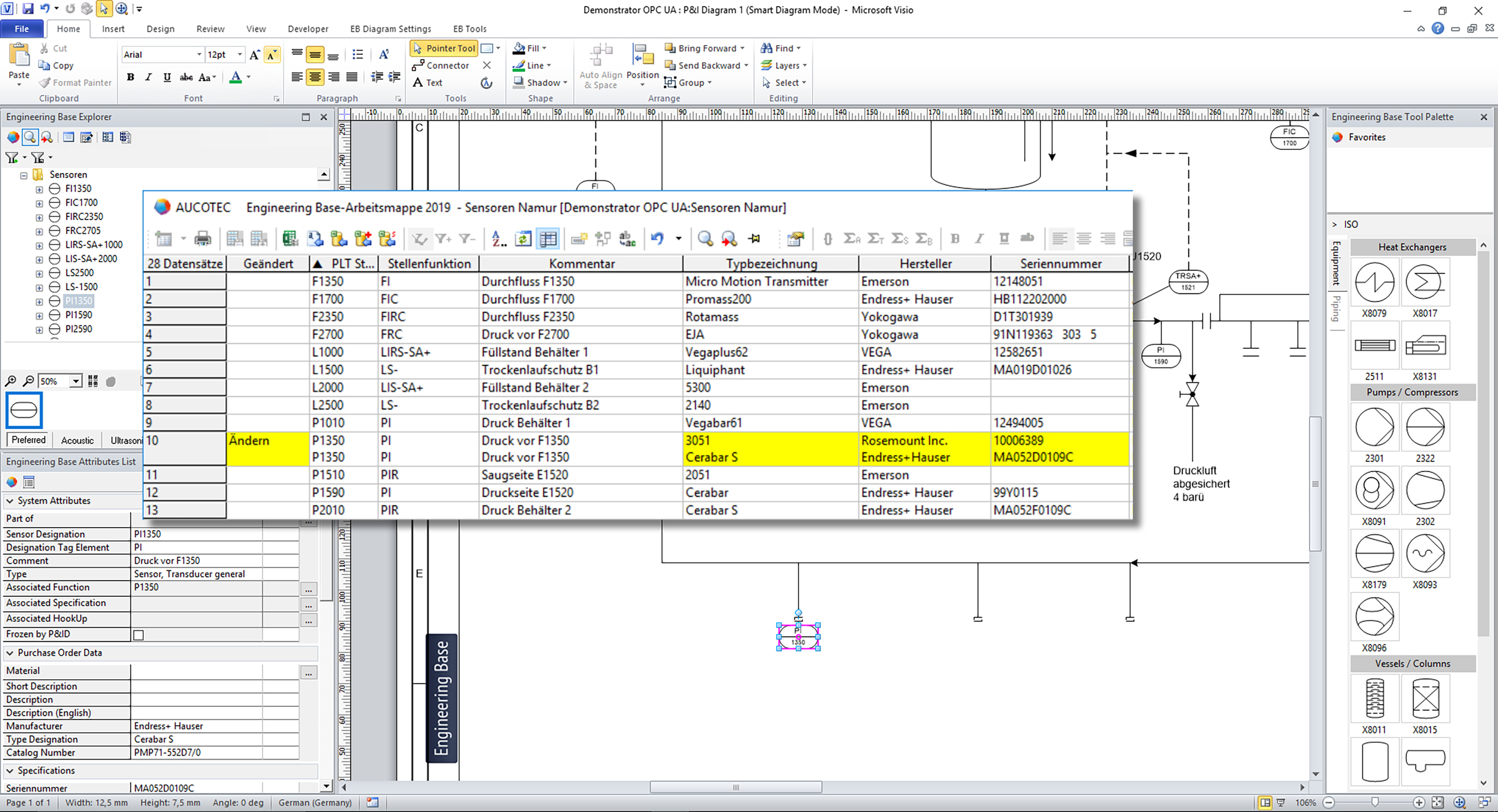Image resolution: width=1498 pixels, height=812 pixels.
Task: Switch to the Acoustic tab
Action: click(77, 440)
